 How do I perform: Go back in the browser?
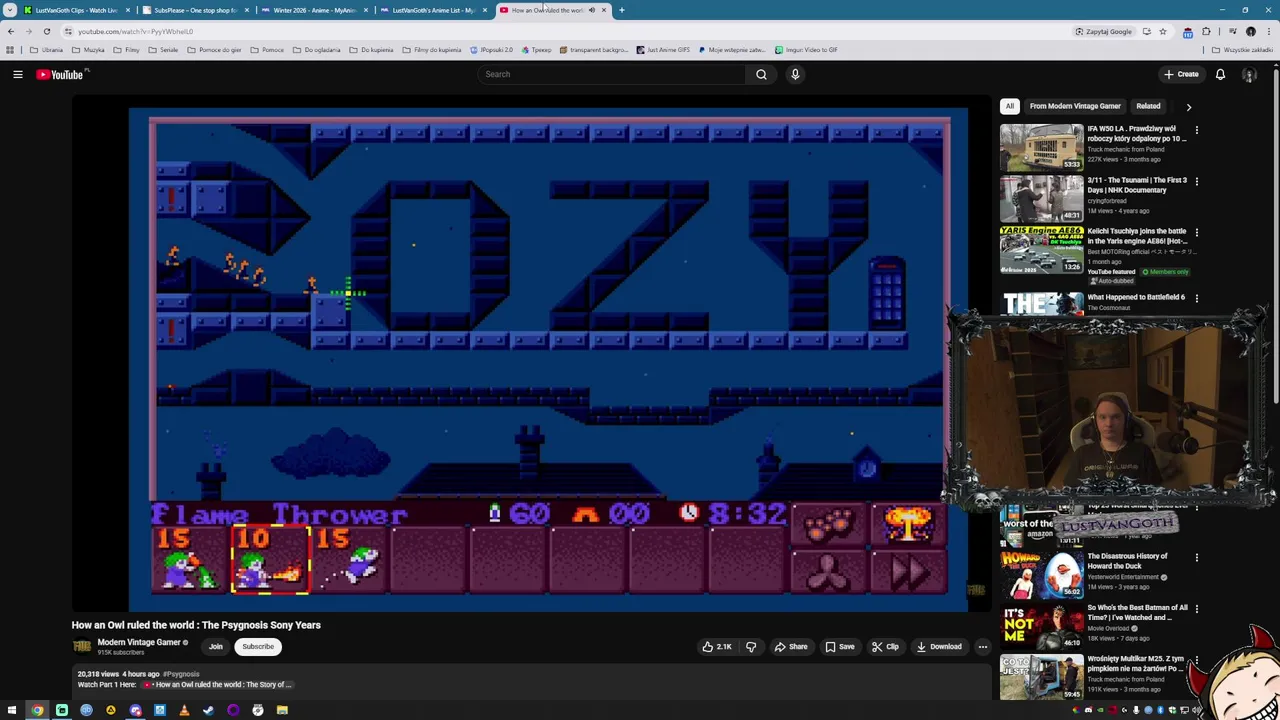click(x=11, y=31)
